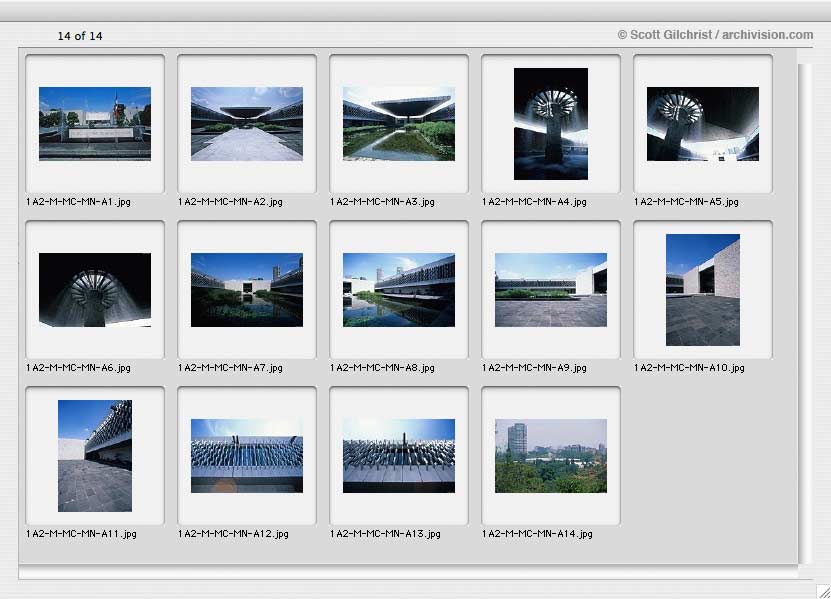Click filename label 1A2-M-MC-MN-A14.jpg
This screenshot has width=831, height=599.
tap(537, 534)
